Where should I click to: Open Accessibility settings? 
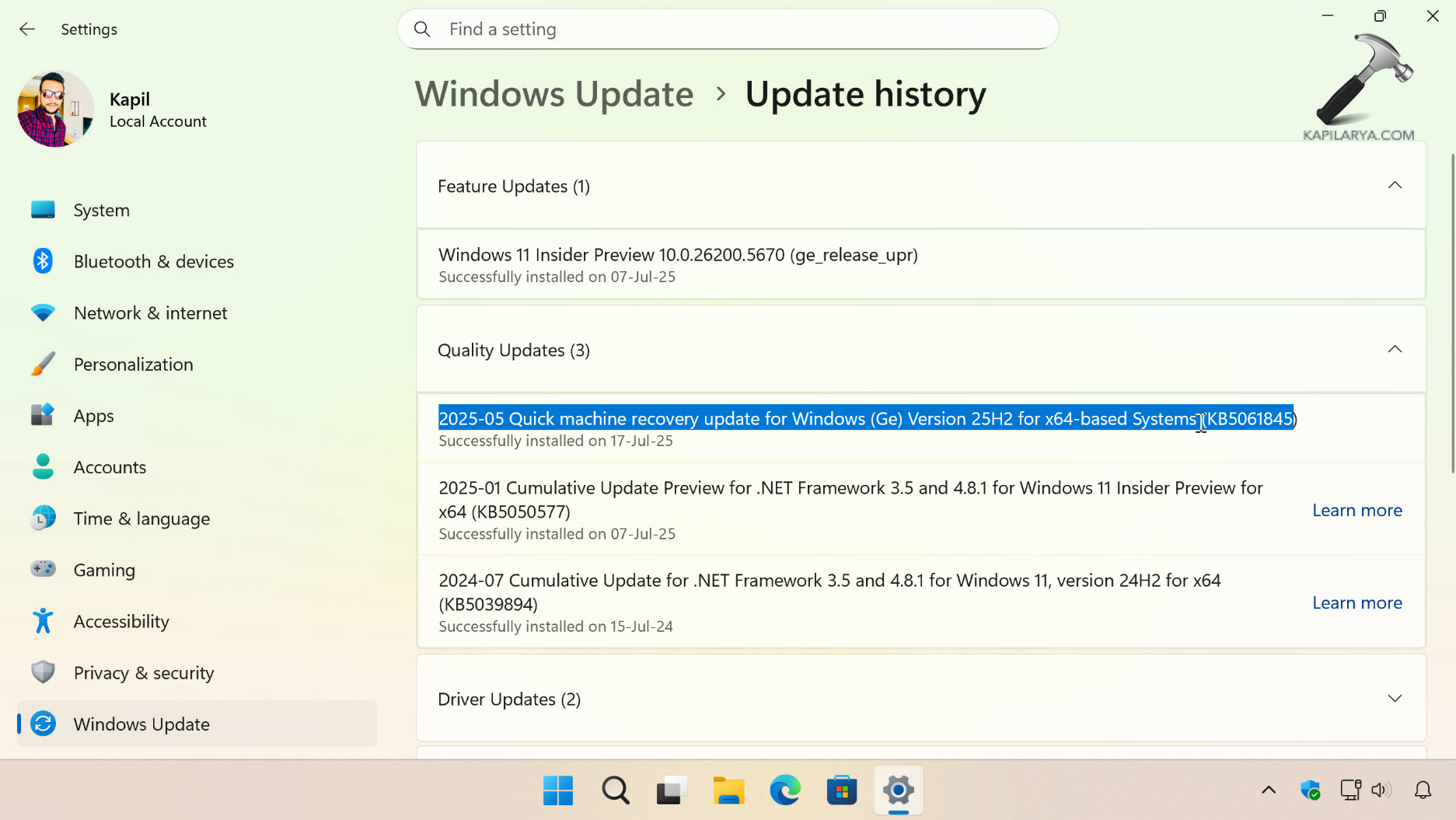[x=121, y=621]
